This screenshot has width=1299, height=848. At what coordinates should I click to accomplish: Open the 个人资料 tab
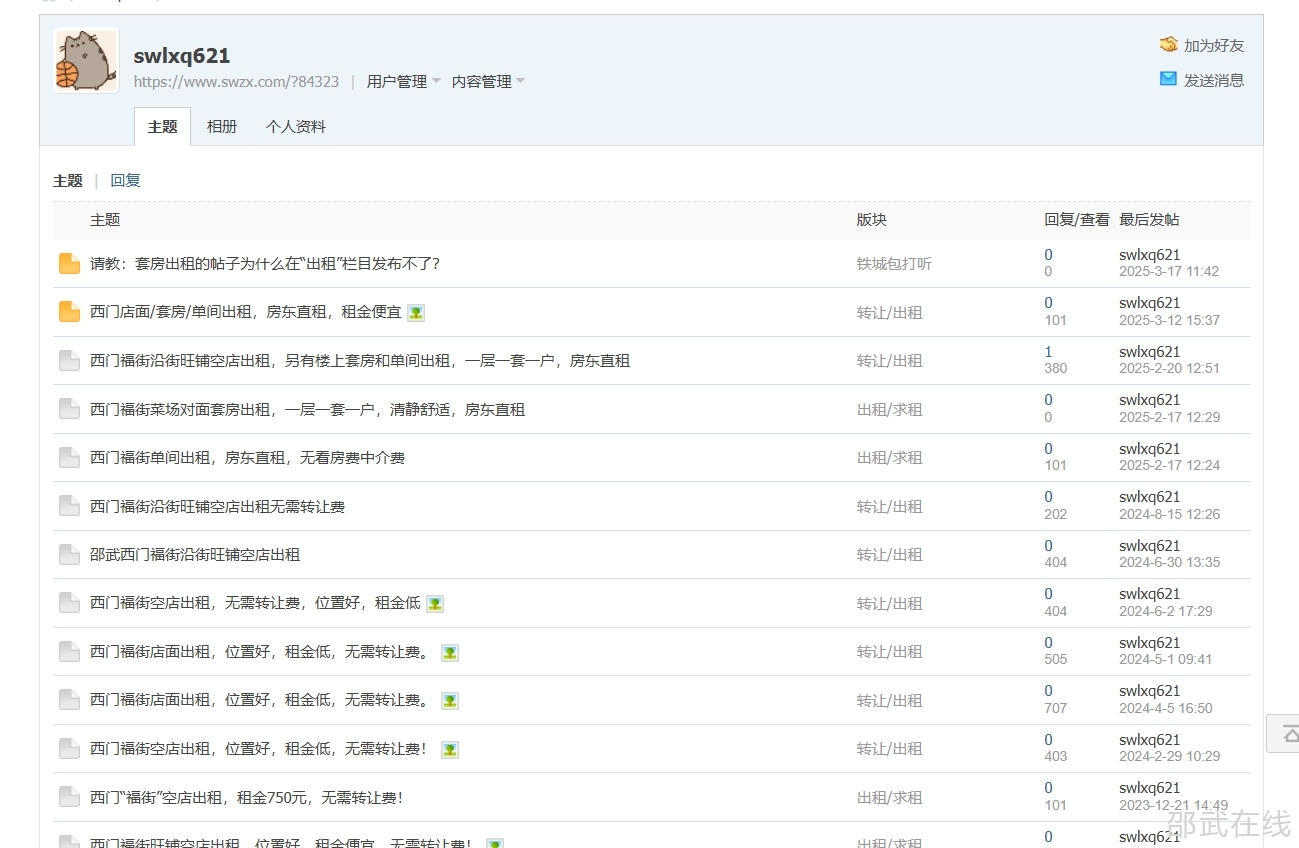pos(296,127)
